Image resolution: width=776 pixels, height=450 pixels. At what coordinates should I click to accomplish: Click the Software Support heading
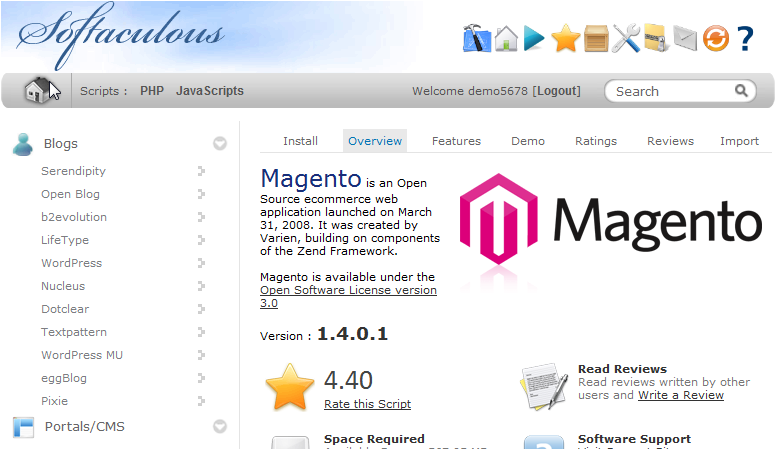point(634,439)
